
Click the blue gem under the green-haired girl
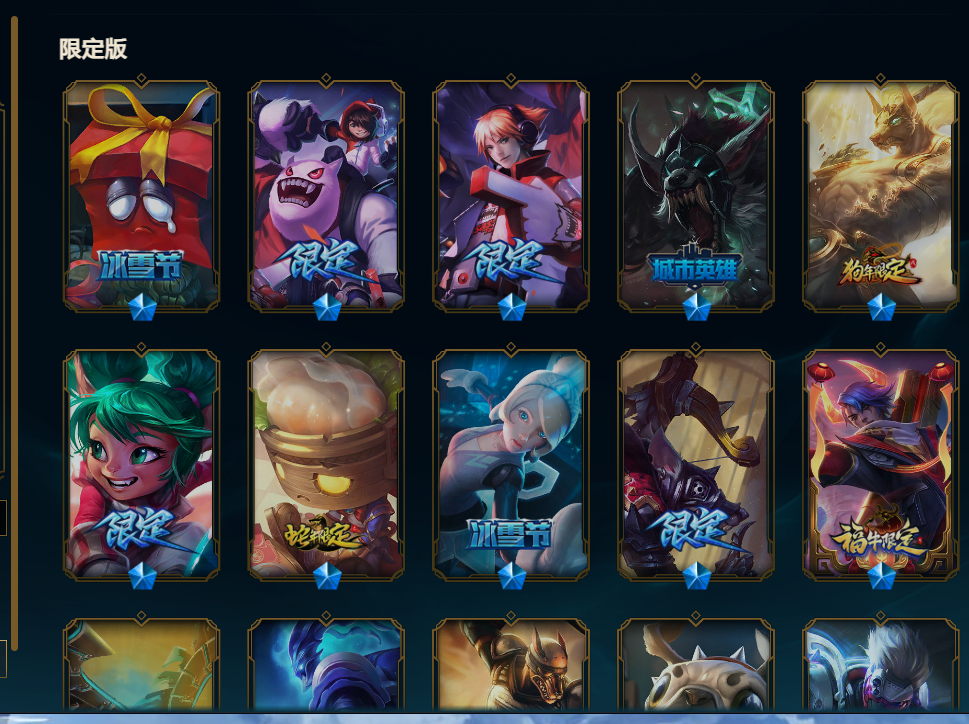(142, 576)
